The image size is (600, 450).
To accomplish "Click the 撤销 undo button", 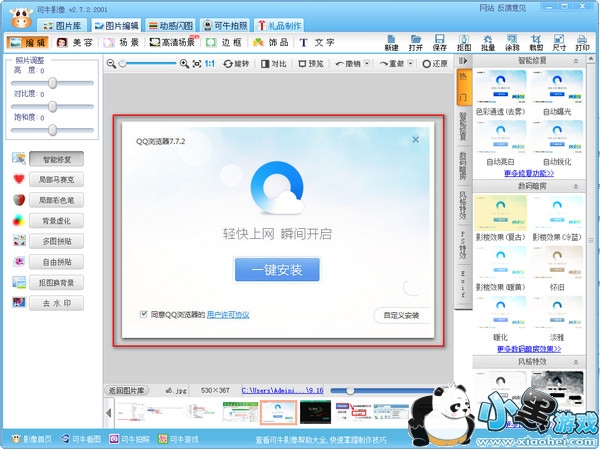I will pyautogui.click(x=348, y=64).
